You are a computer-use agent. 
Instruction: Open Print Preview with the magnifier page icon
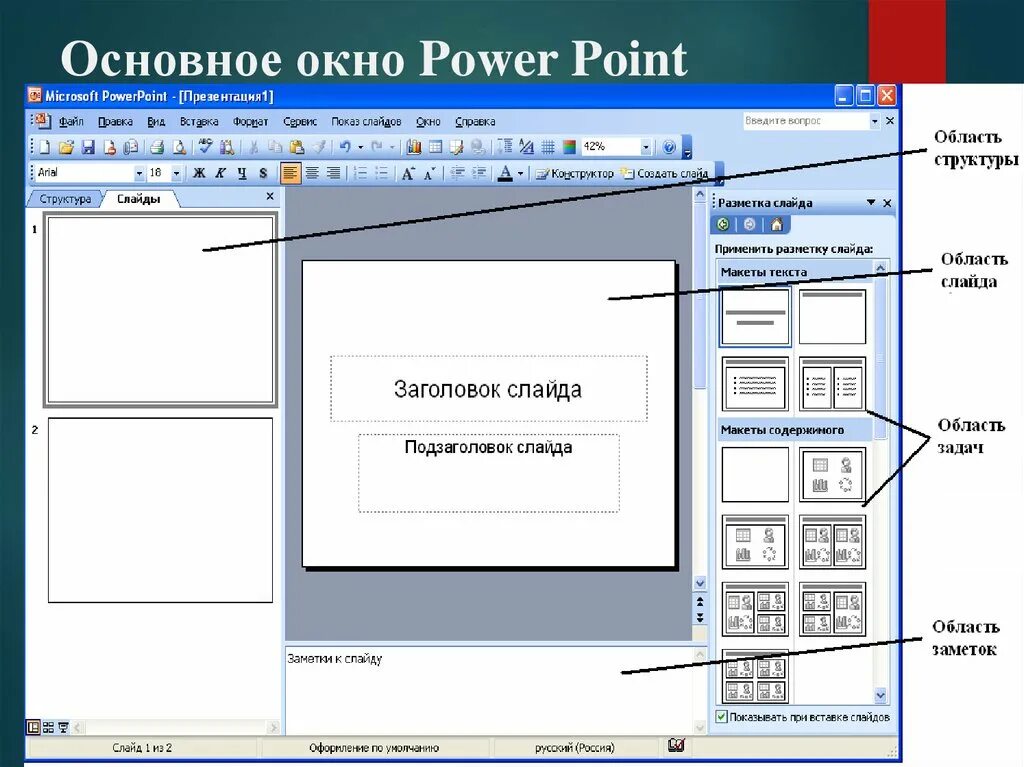(x=179, y=147)
